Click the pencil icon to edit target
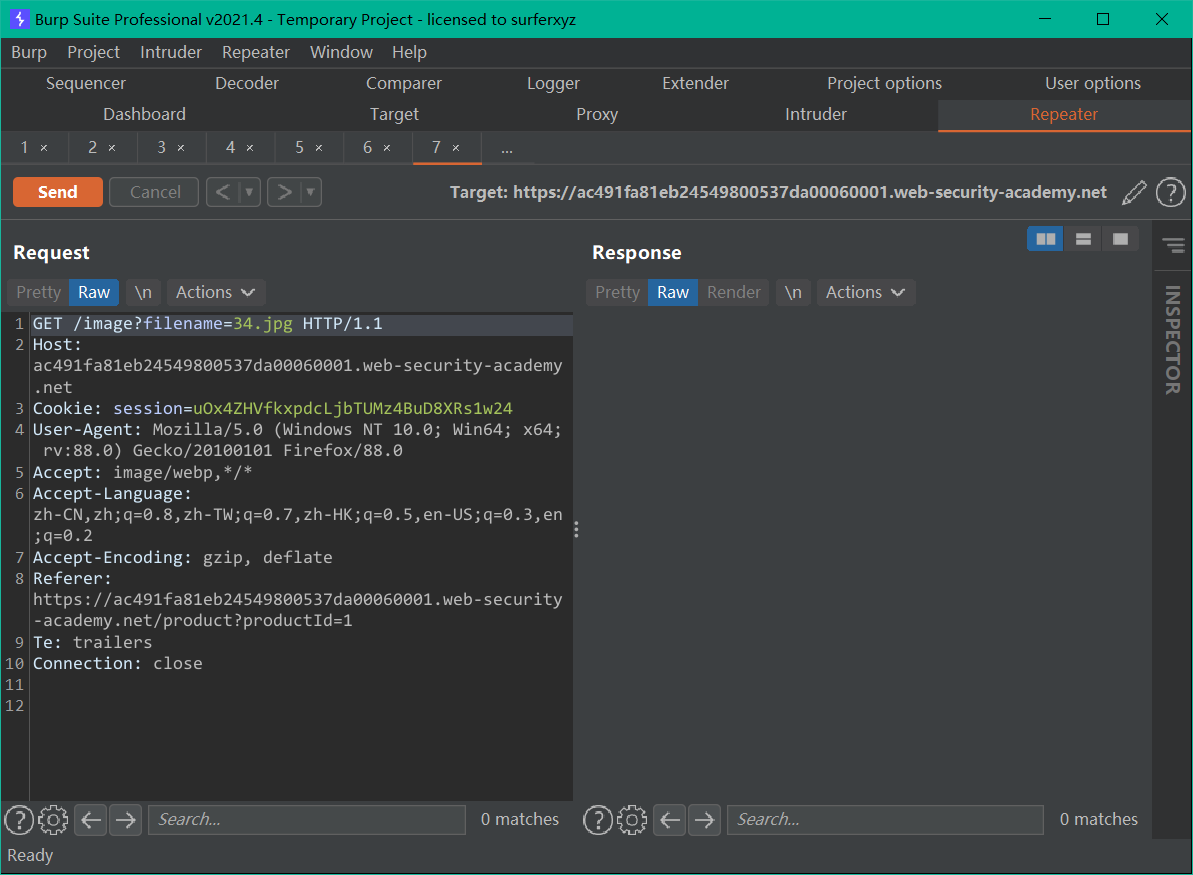 [x=1134, y=192]
